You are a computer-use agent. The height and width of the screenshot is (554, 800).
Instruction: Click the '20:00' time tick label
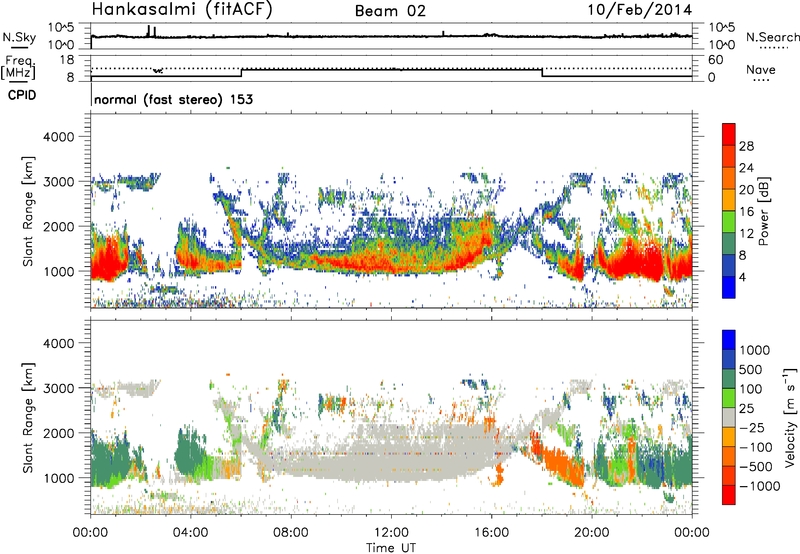tap(592, 533)
